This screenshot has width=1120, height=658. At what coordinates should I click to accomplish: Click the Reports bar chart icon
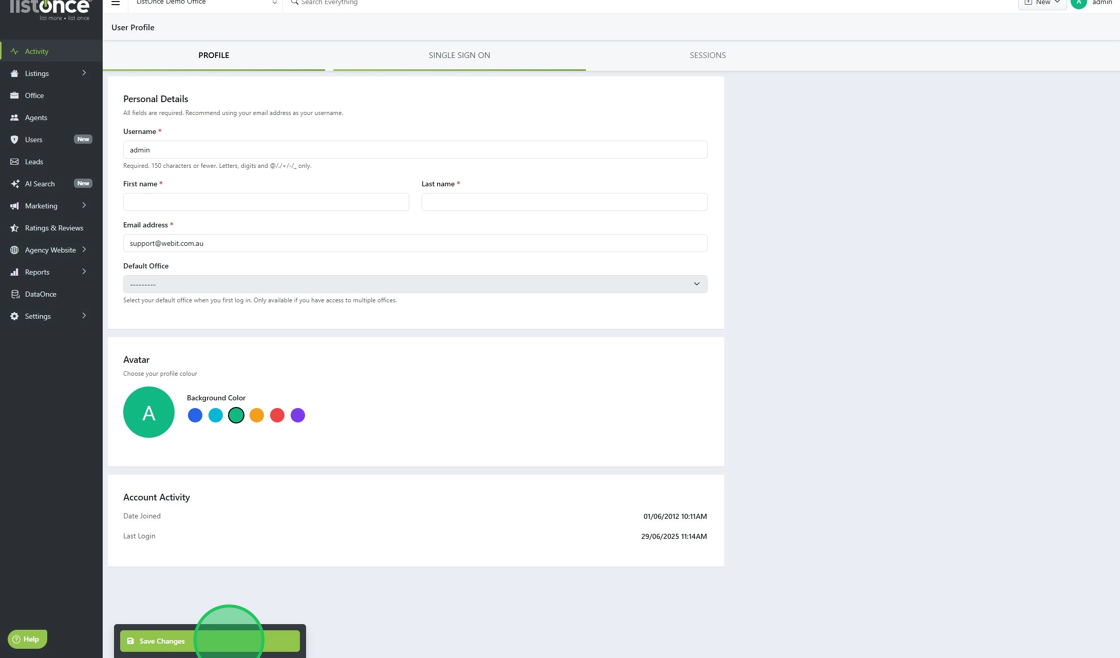click(x=14, y=273)
